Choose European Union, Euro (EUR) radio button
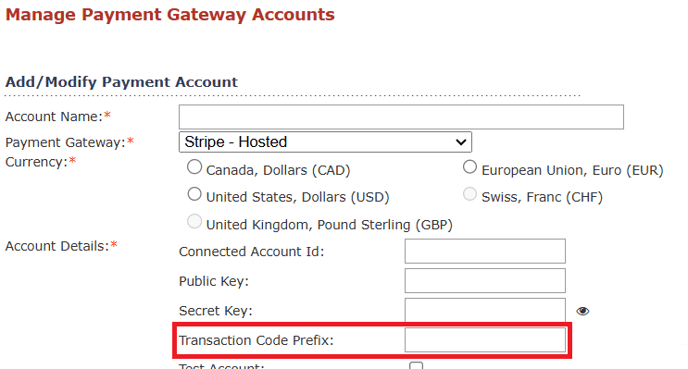688x369 pixels. coord(470,167)
